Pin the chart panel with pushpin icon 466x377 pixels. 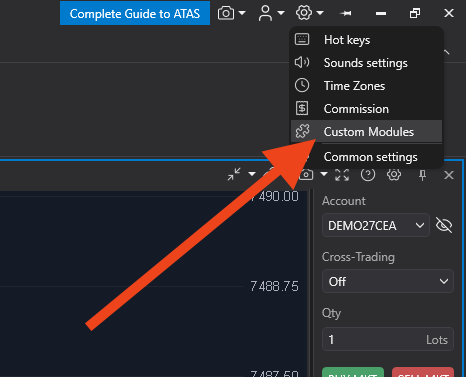tap(422, 175)
